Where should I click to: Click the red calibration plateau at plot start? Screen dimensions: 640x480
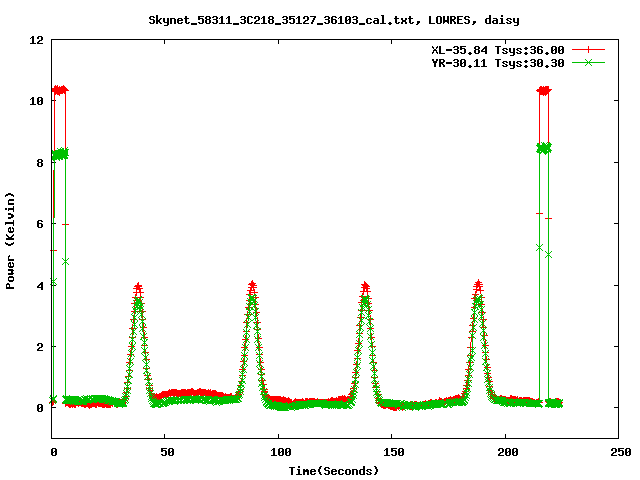click(59, 90)
